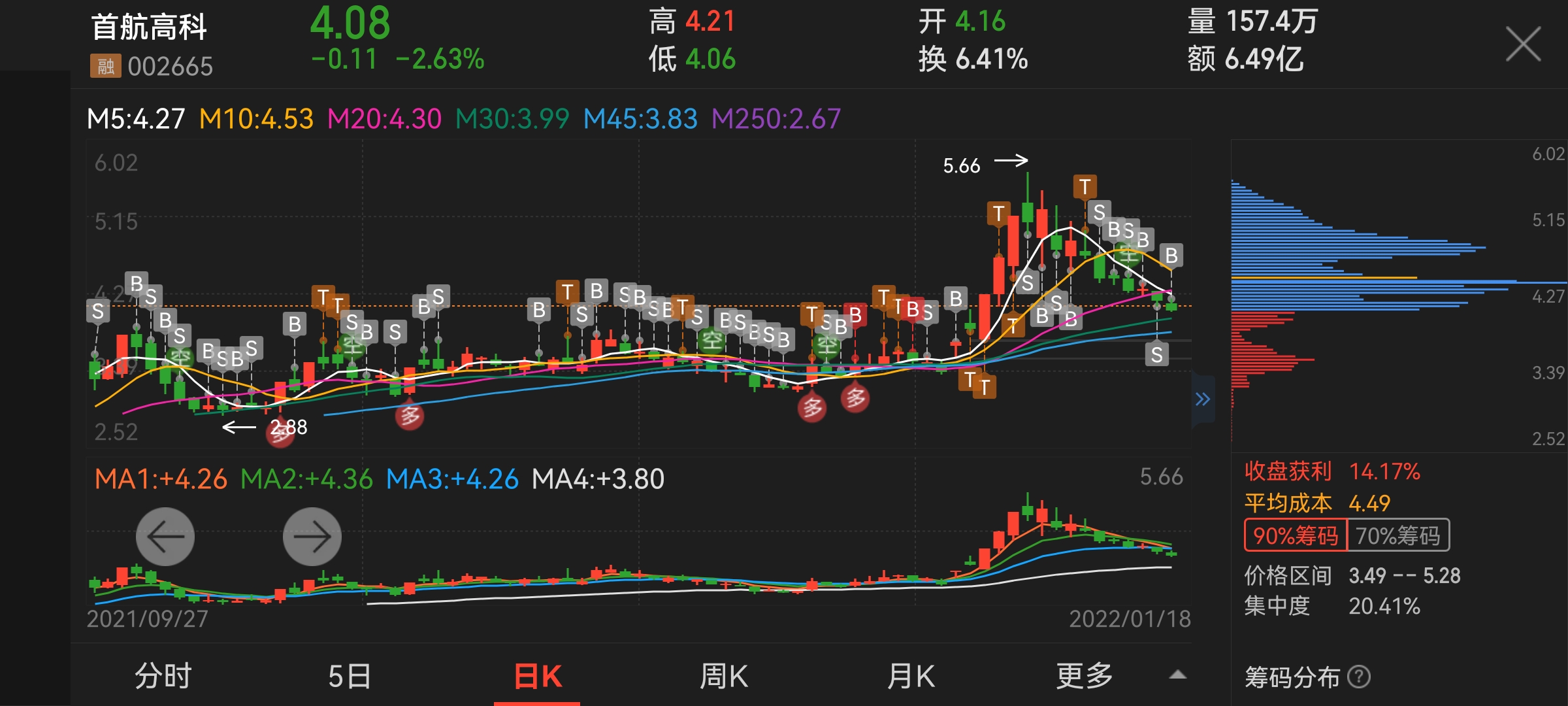1568x706 pixels.
Task: Select the 70%筹码 toggle
Action: 1398,535
